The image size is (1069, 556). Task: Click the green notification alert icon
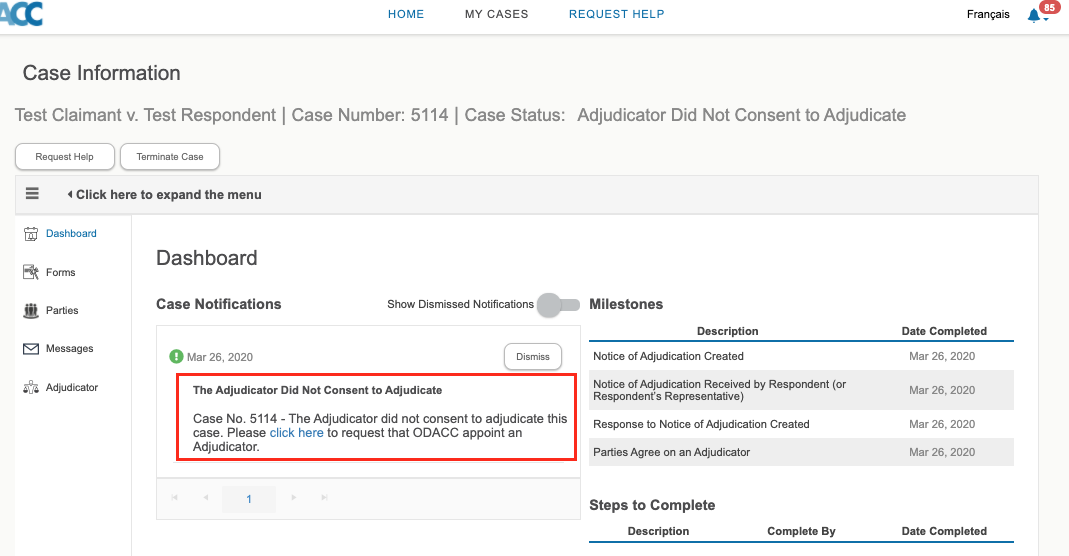(177, 356)
